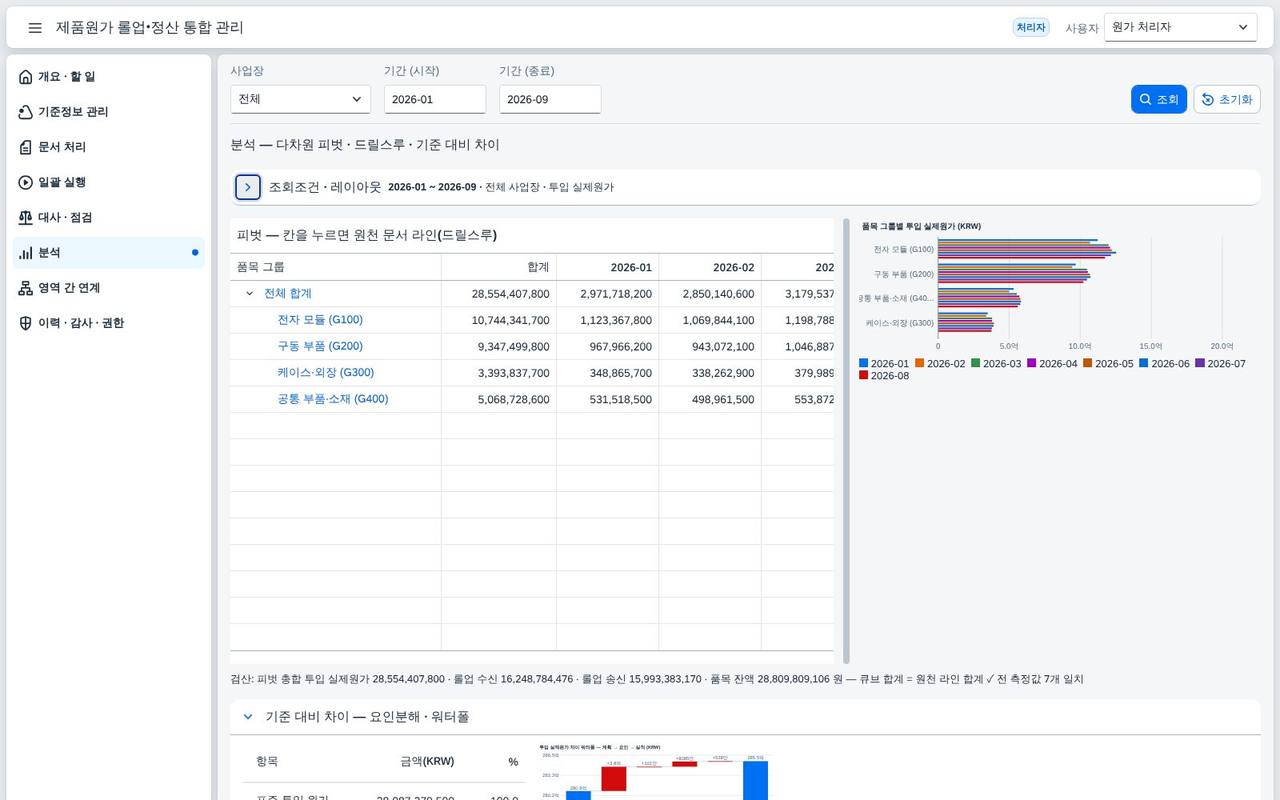The height and width of the screenshot is (800, 1280).
Task: Click cell 1,123,367,800 in G100 row
Action: point(608,320)
